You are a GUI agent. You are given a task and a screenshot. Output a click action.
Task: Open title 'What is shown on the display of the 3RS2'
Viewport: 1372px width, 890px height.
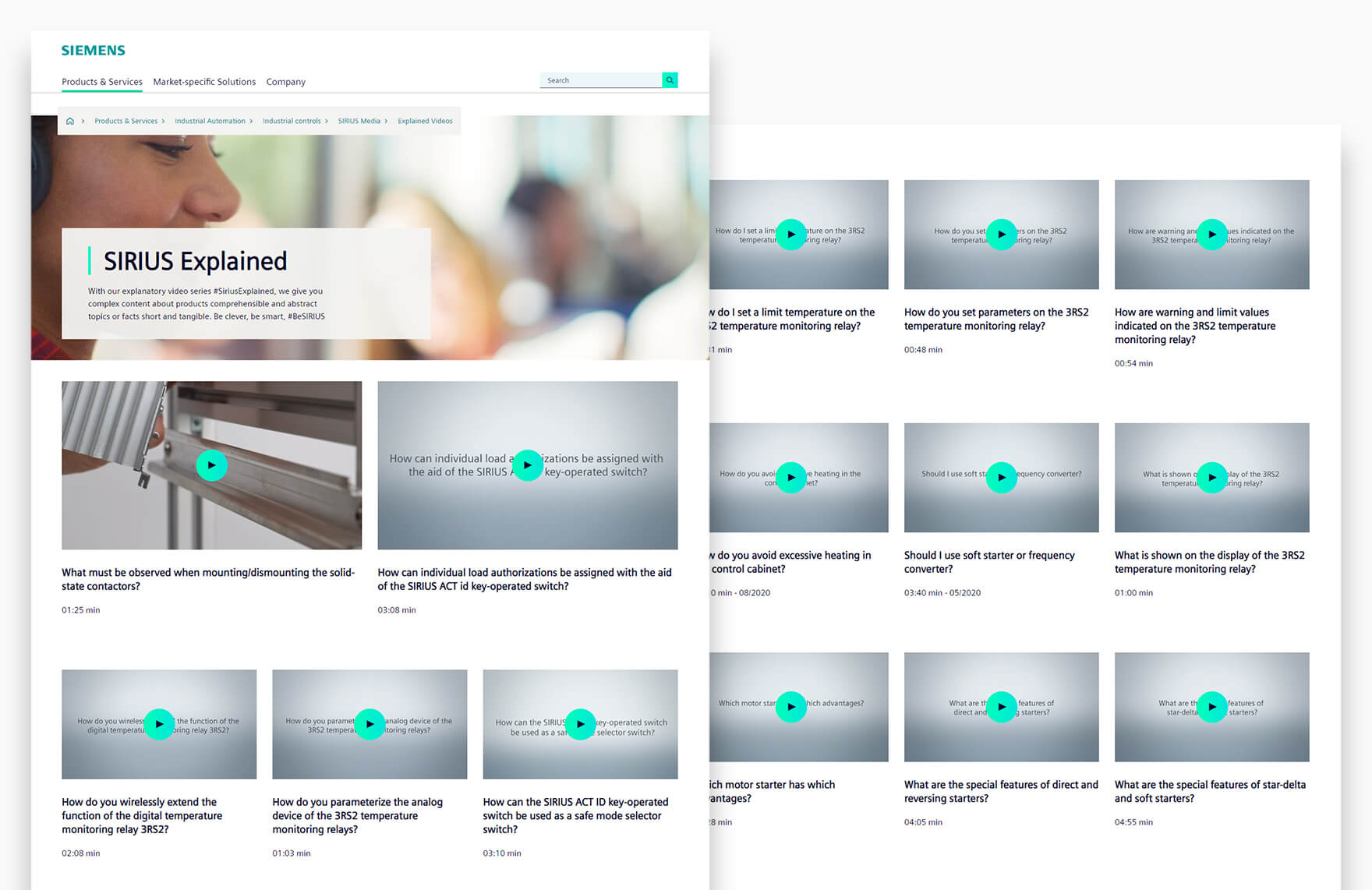pos(1210,562)
